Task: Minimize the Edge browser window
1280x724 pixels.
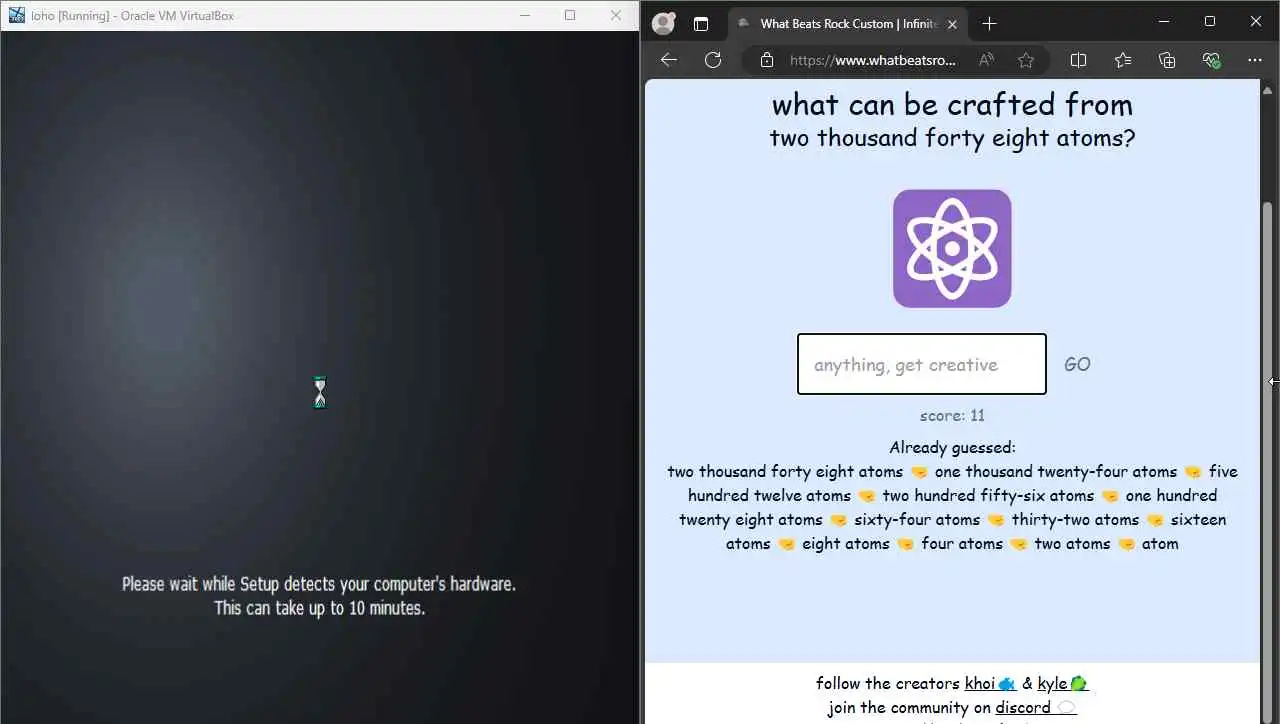Action: [1164, 21]
